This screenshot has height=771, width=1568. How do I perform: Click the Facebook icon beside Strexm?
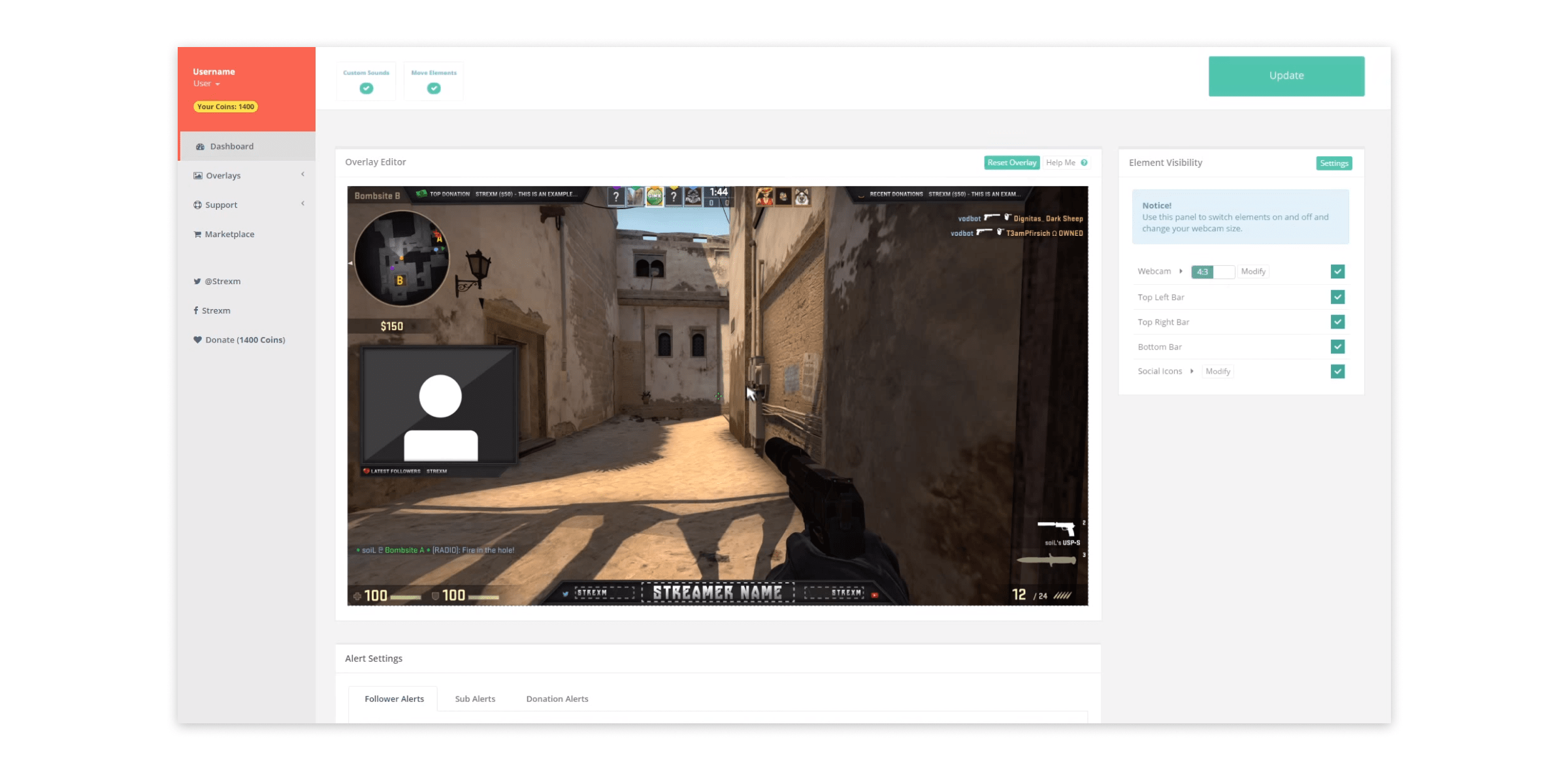(196, 311)
